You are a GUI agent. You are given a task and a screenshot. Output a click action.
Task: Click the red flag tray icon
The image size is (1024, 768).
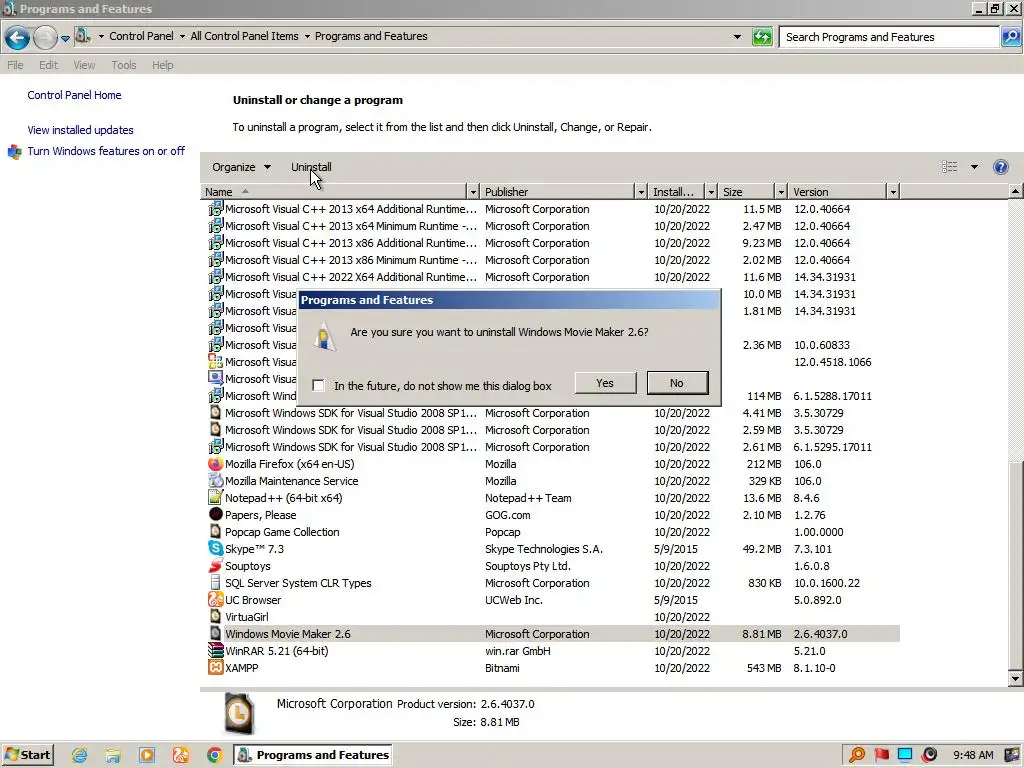pyautogui.click(x=882, y=755)
